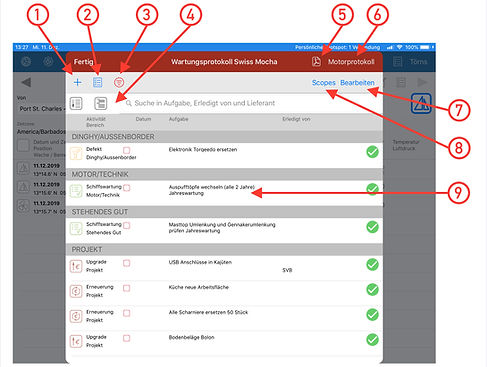Tap Datum column header
The image size is (487, 367).
click(x=143, y=119)
